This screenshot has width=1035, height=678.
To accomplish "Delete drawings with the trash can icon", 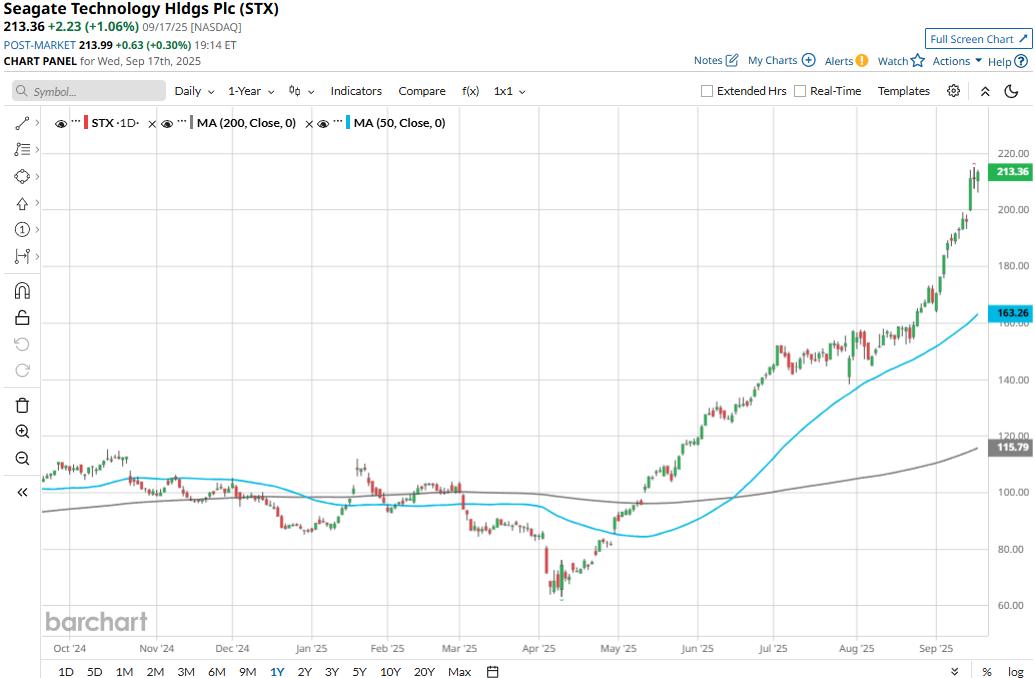I will pyautogui.click(x=22, y=405).
